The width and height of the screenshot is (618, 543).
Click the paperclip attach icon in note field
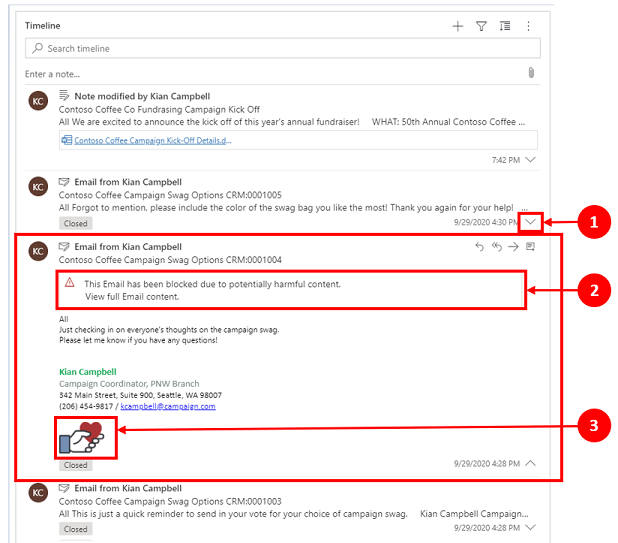click(531, 73)
